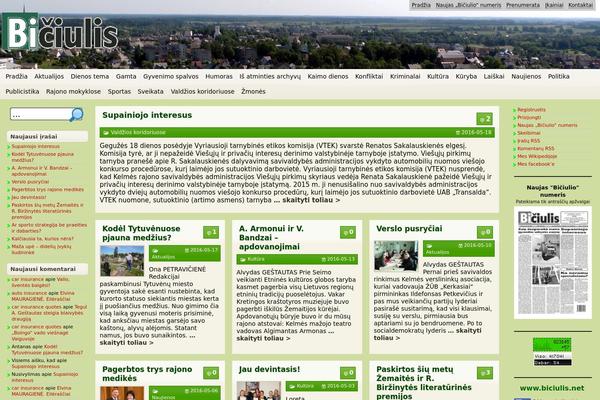Open the Gamta category

click(x=126, y=77)
